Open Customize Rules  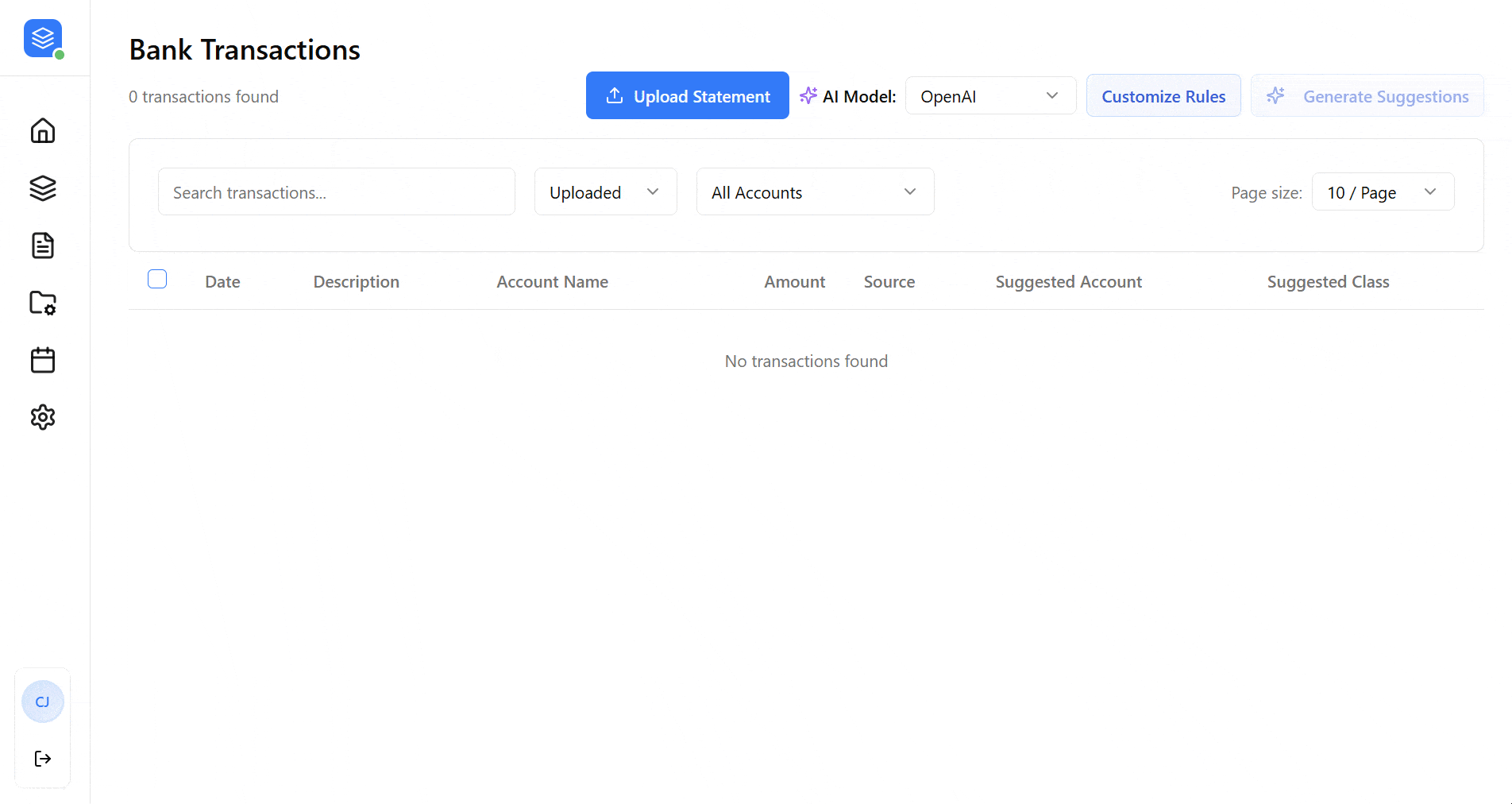1163,96
